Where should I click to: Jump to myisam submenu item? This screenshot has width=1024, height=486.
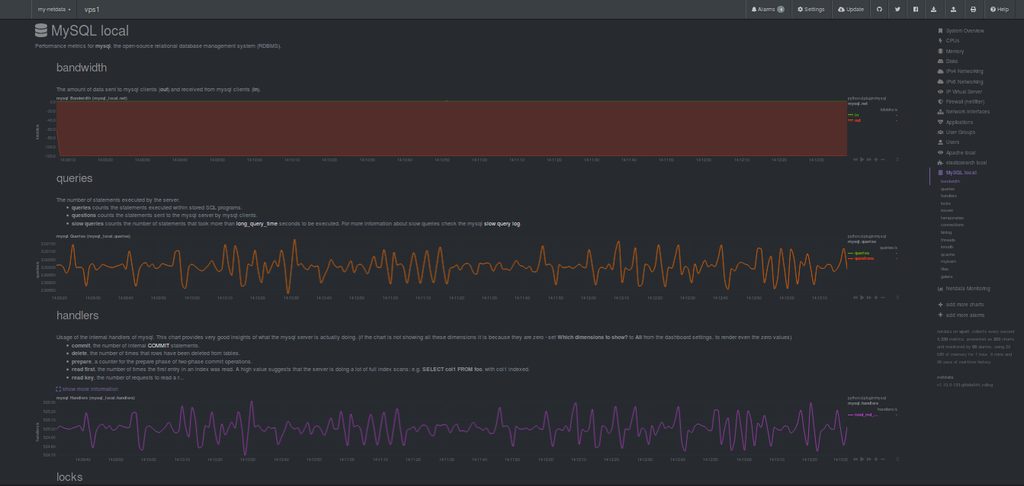click(x=948, y=261)
